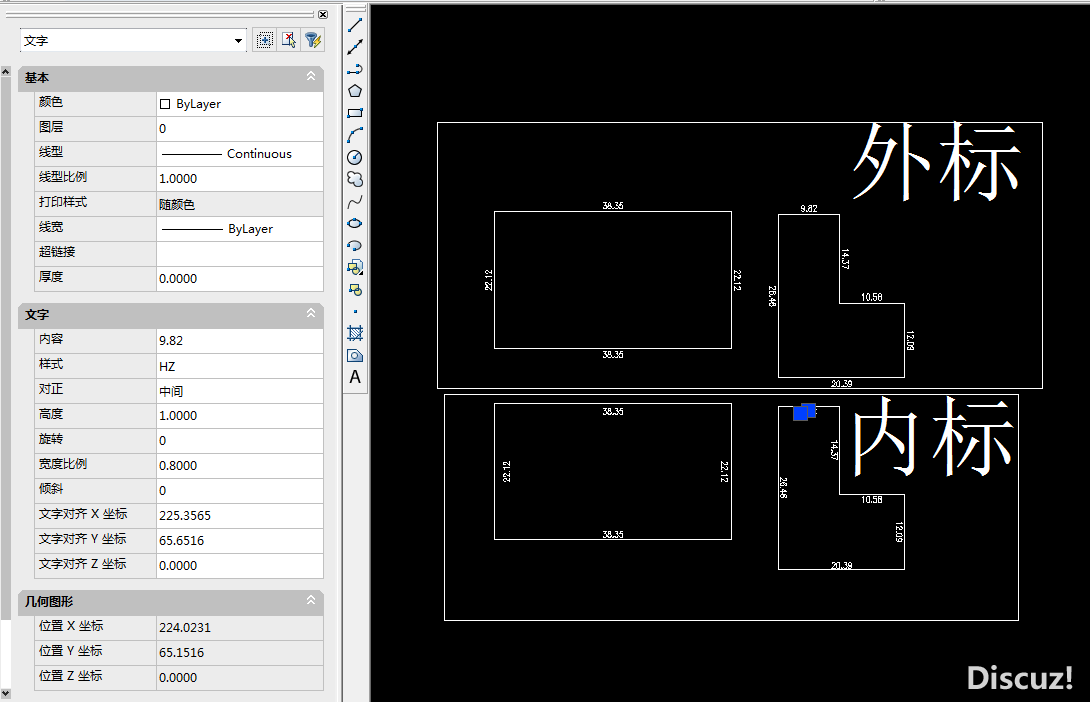Click the Ellipse tool
This screenshot has width=1090, height=702.
coord(355,223)
